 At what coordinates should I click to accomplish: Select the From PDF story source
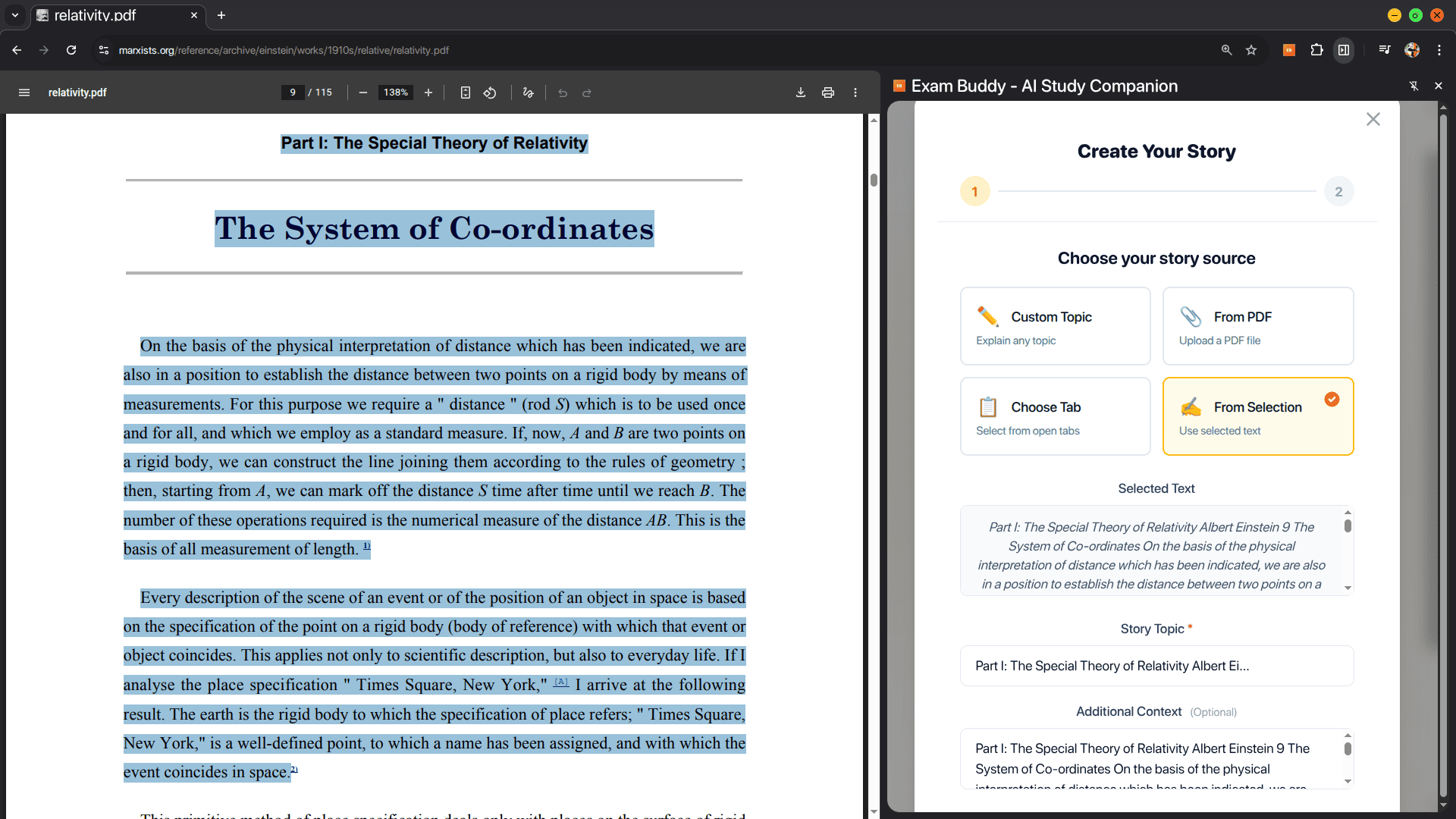pos(1257,326)
